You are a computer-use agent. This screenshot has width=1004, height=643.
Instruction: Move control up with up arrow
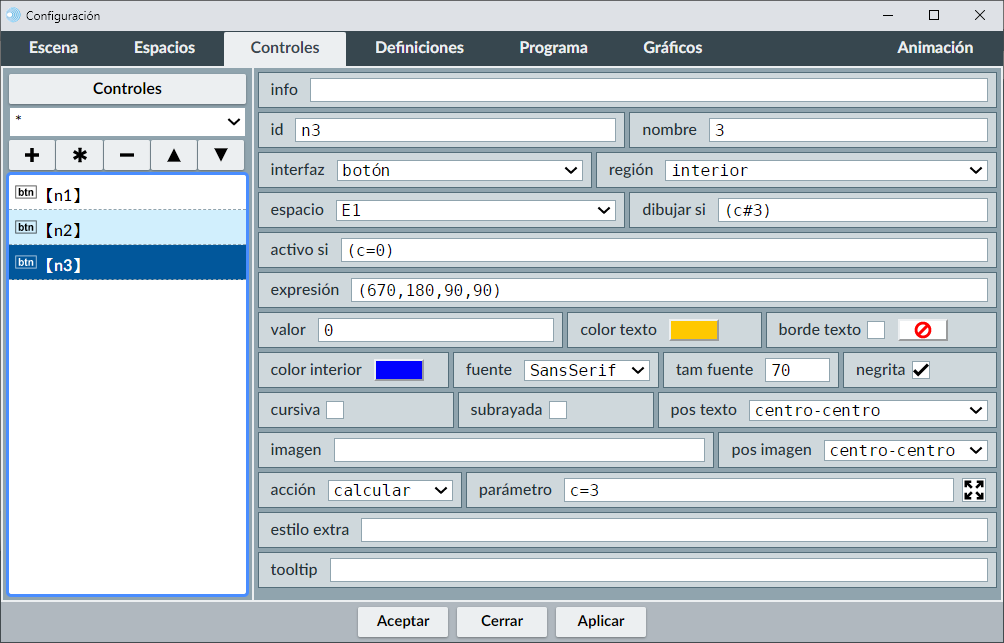coord(174,155)
